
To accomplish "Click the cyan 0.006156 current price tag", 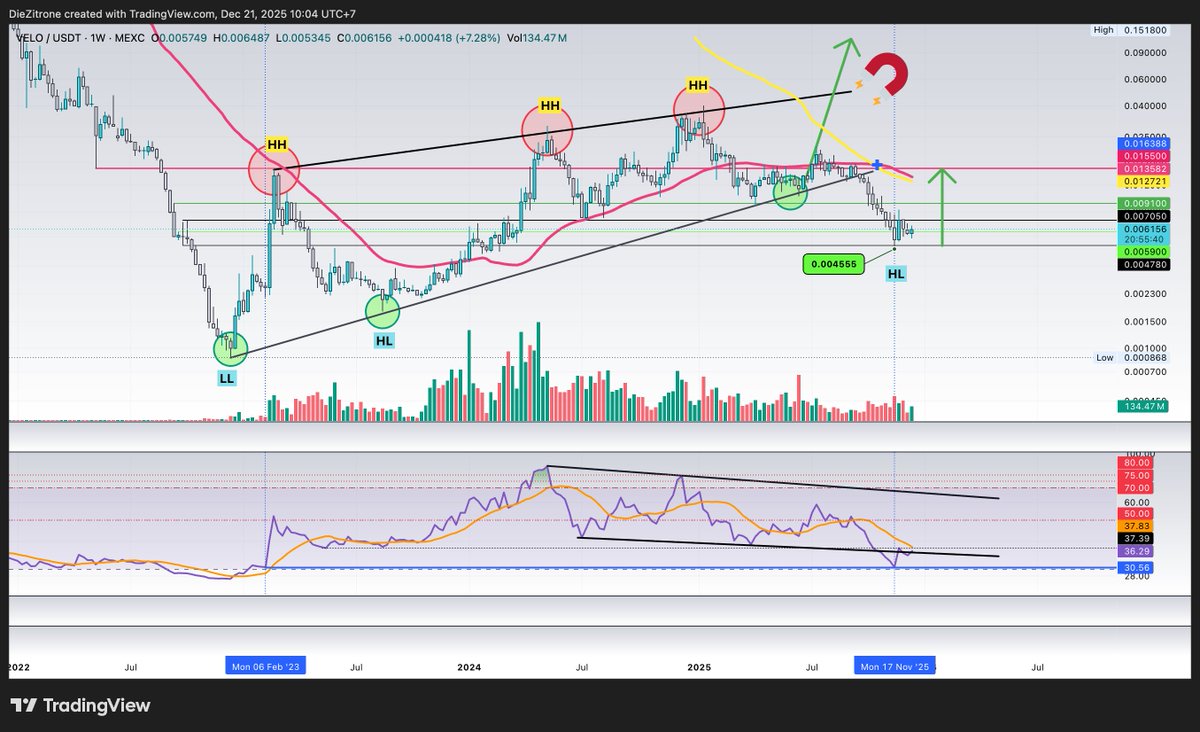I will (x=1144, y=229).
